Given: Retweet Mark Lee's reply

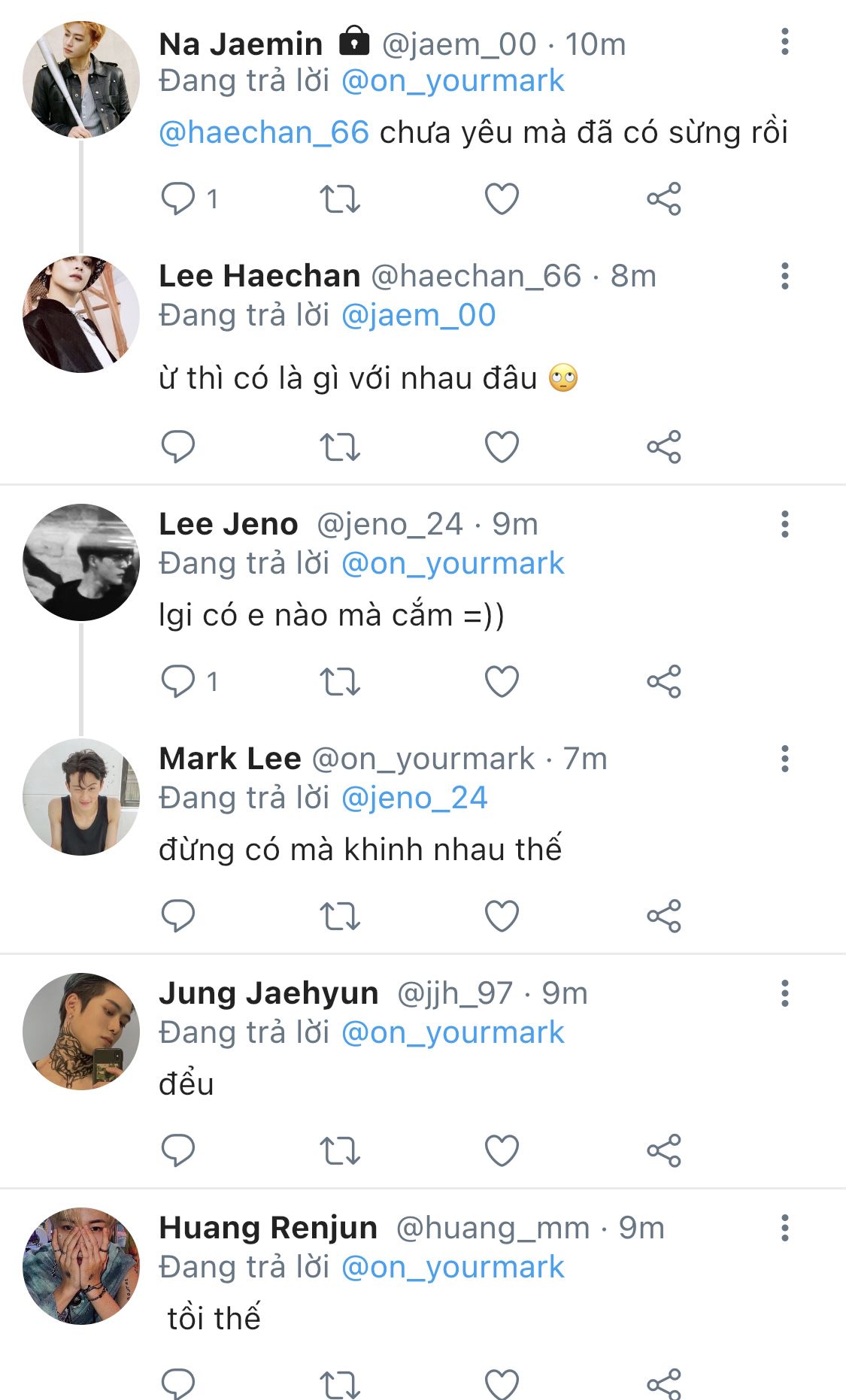Looking at the screenshot, I should [x=340, y=917].
